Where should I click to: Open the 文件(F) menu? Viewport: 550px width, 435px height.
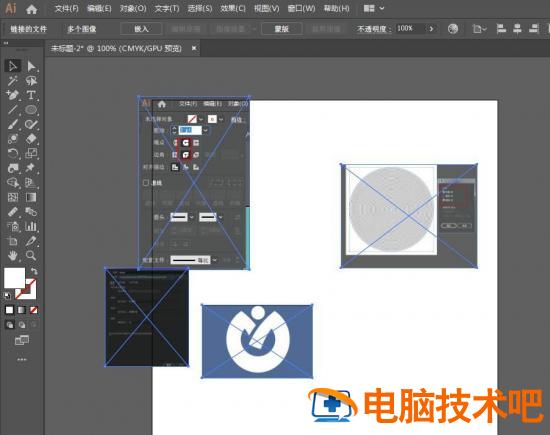click(66, 8)
